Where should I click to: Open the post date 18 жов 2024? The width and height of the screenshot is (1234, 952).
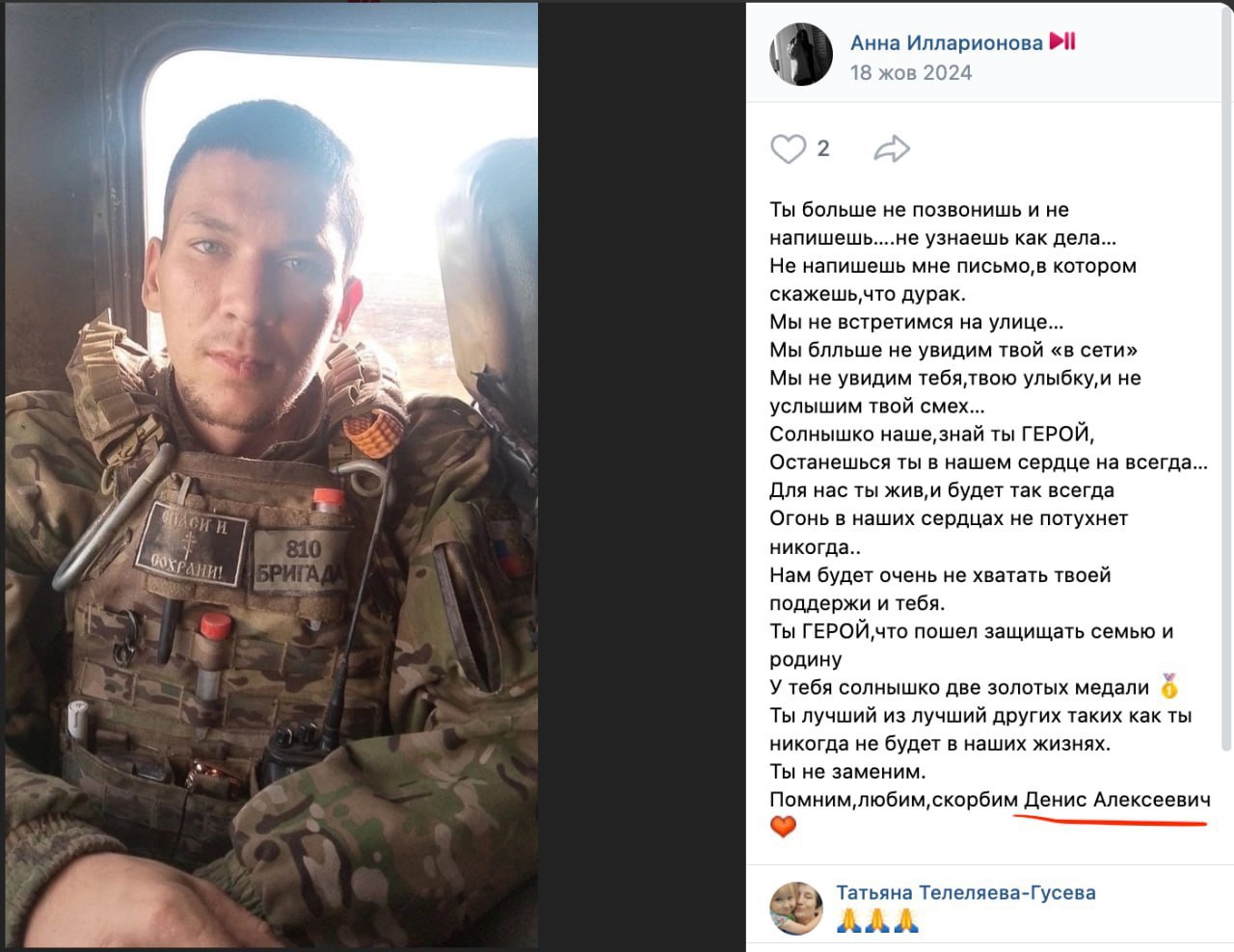pos(911,72)
